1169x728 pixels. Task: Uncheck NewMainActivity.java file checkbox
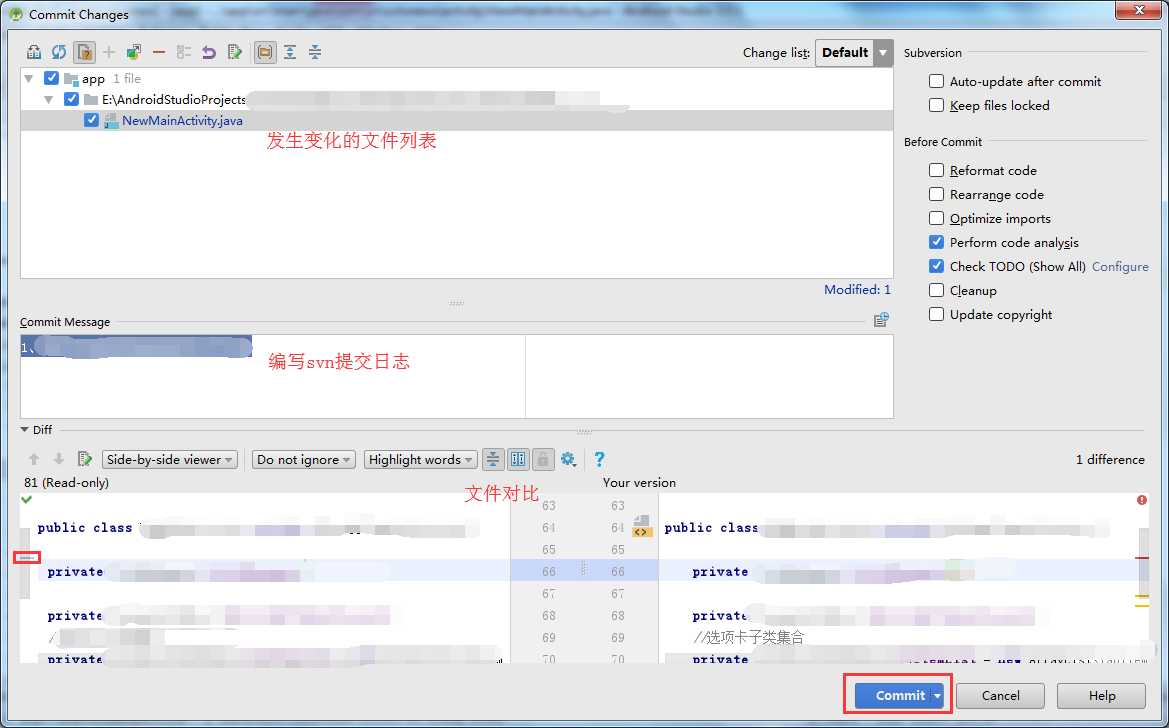91,120
